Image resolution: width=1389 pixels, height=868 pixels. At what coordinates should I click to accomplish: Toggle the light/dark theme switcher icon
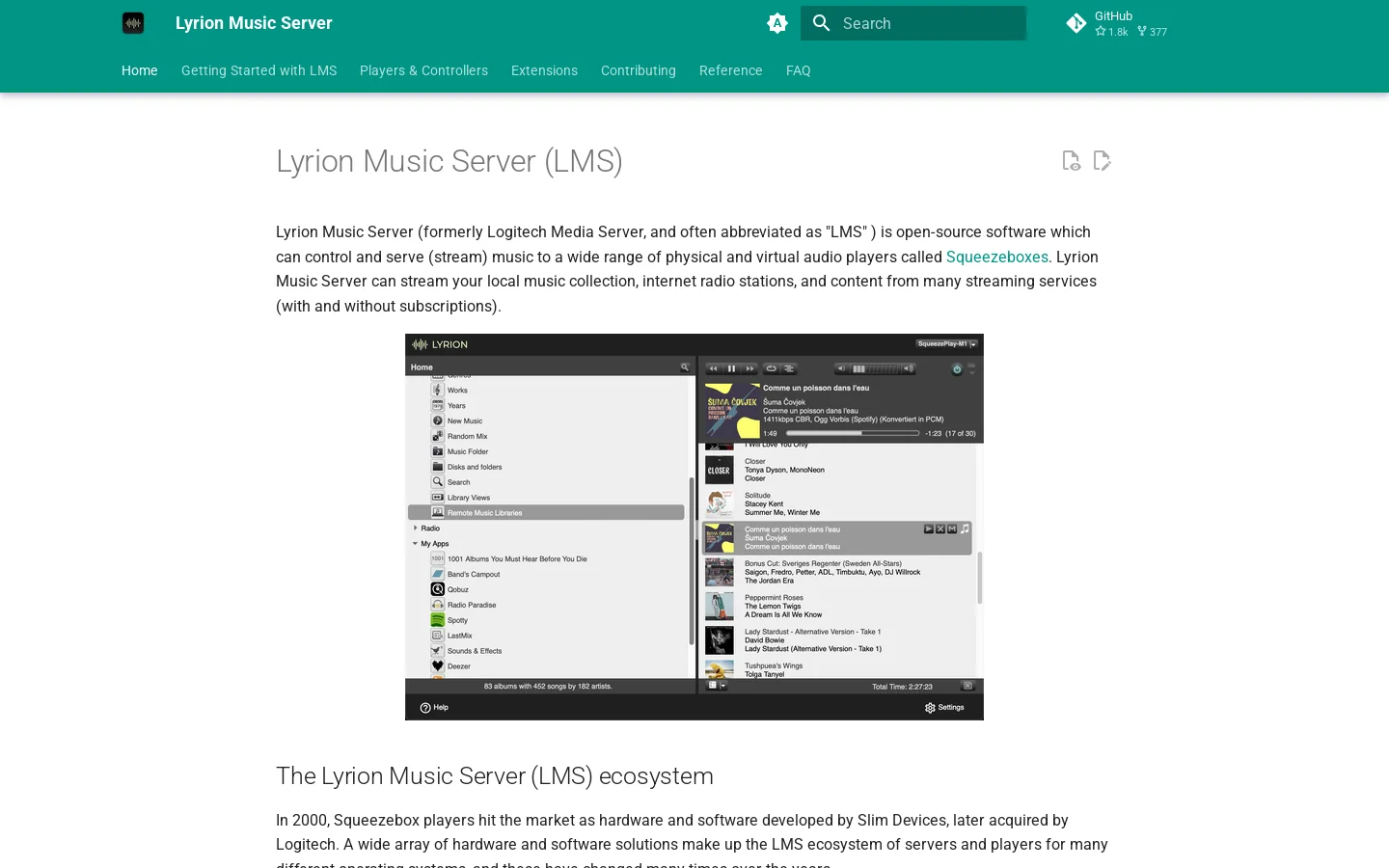point(777,23)
